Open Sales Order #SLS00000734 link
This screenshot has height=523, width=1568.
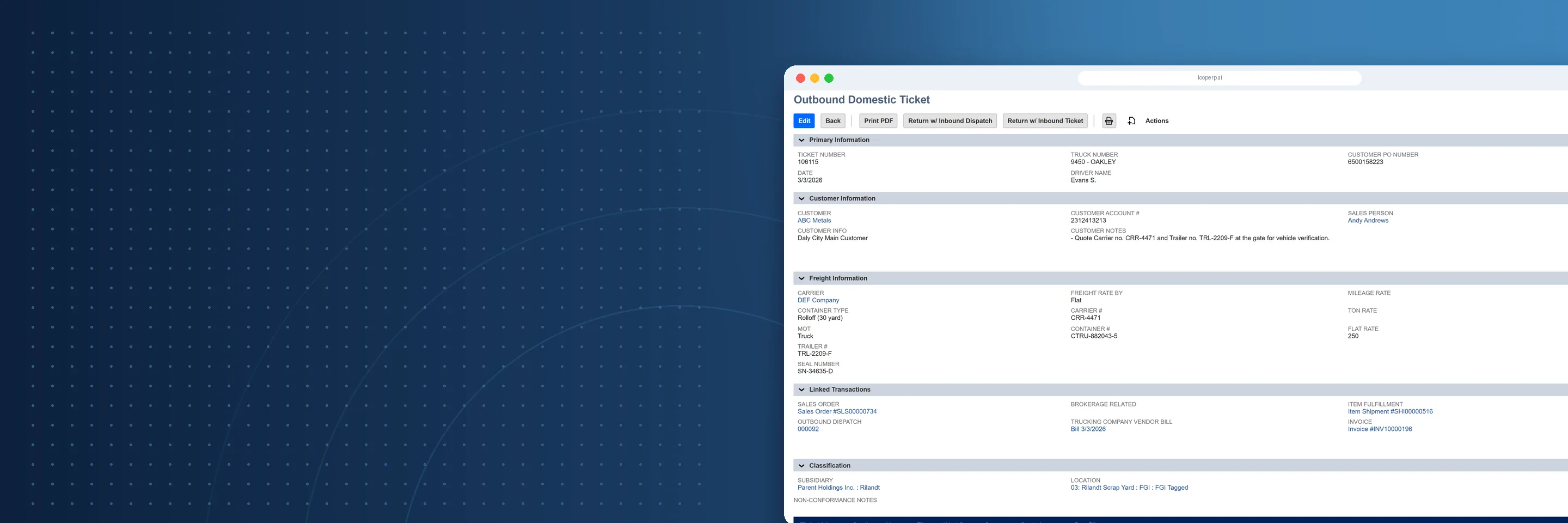[x=837, y=411]
